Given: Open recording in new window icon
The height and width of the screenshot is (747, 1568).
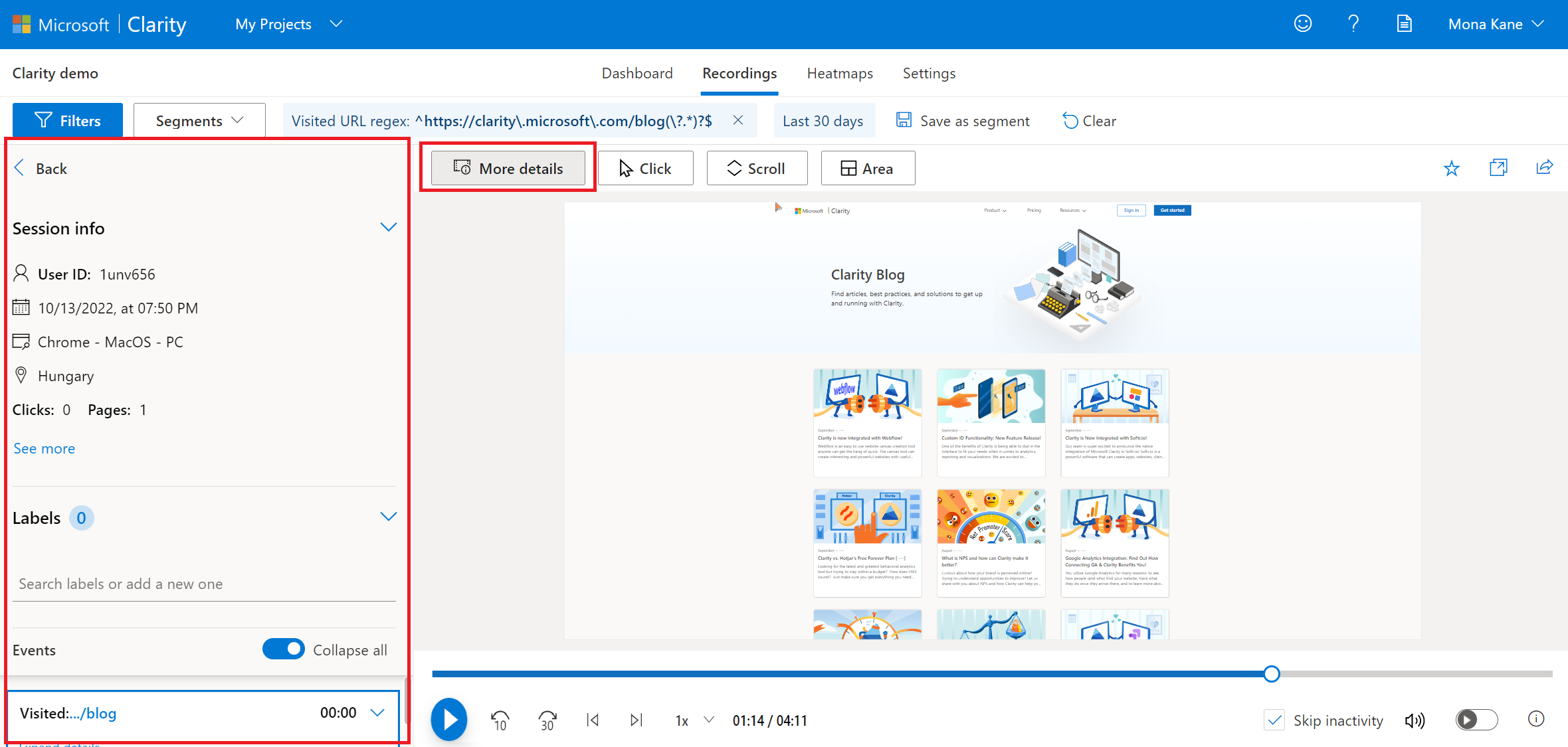Looking at the screenshot, I should (1498, 168).
